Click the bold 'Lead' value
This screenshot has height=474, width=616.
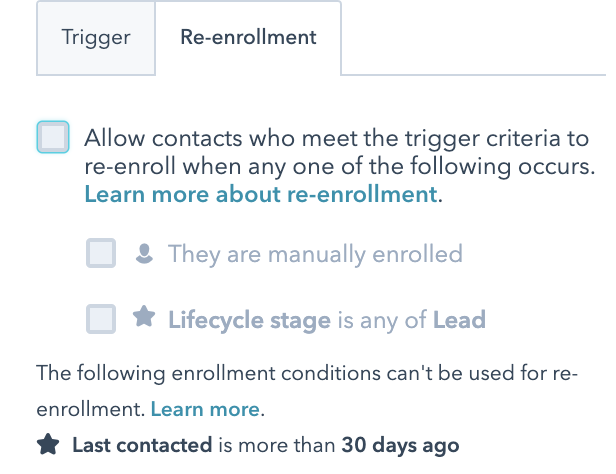(x=459, y=320)
